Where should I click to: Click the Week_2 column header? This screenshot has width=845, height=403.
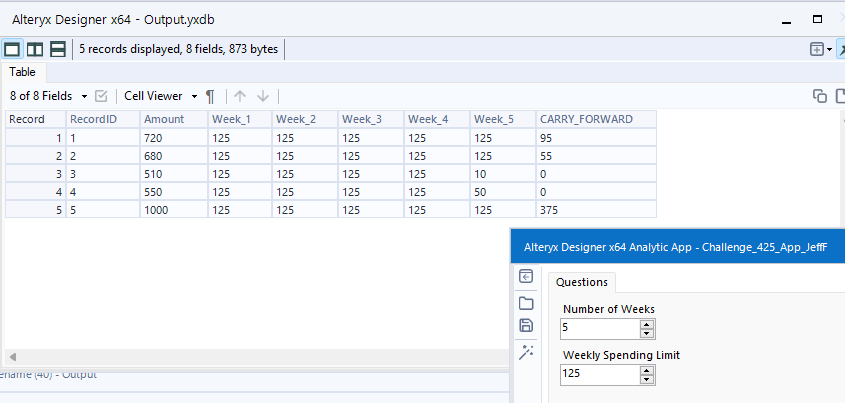[305, 119]
